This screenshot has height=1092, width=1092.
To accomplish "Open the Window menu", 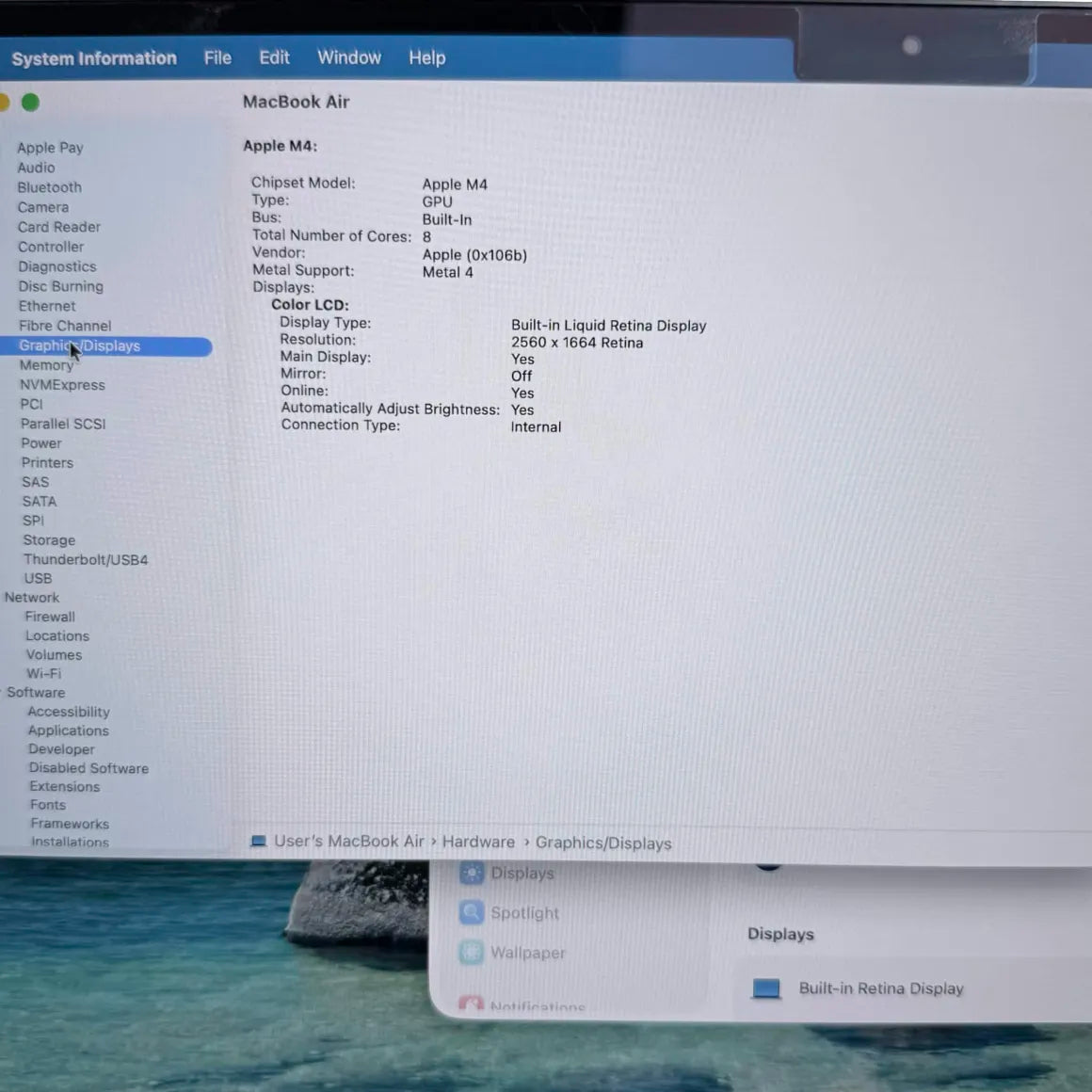I will pos(349,57).
